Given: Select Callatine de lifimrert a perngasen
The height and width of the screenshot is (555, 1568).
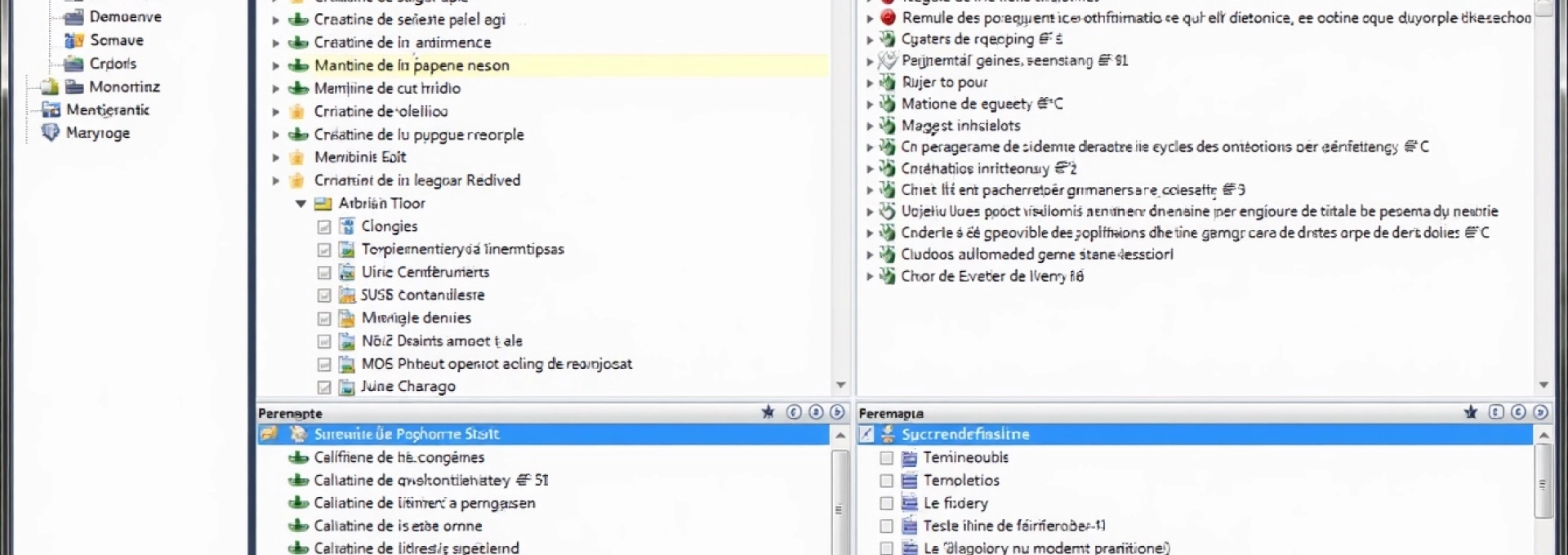Looking at the screenshot, I should [425, 504].
